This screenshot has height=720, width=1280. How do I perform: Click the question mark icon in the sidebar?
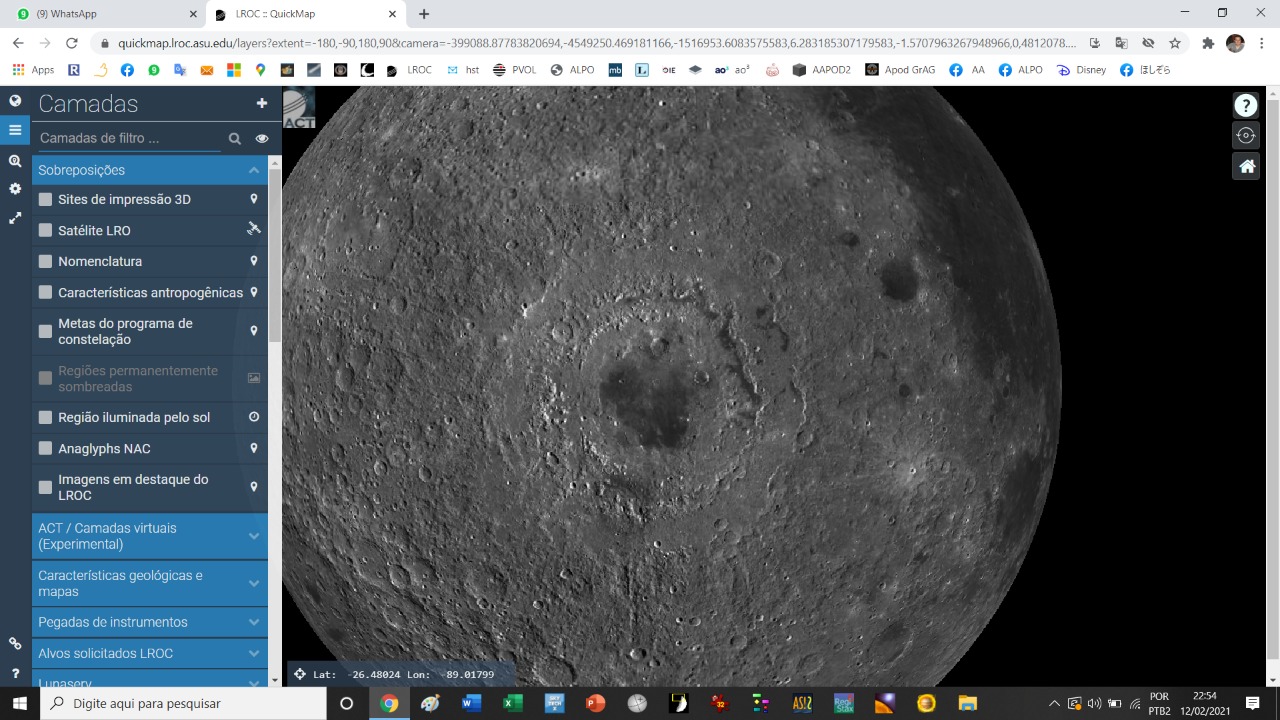15,673
